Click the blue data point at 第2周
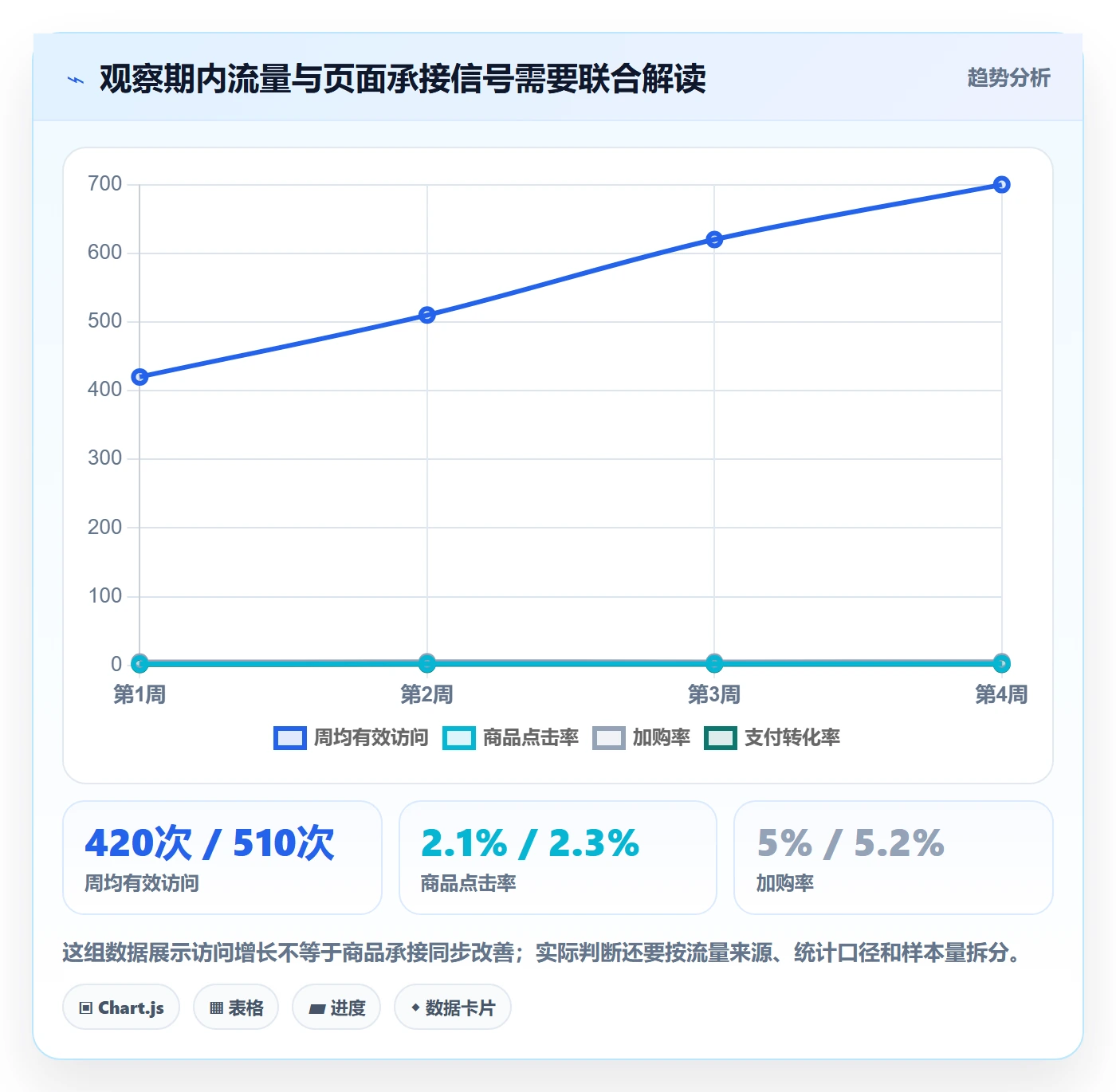1116x1092 pixels. coord(427,315)
